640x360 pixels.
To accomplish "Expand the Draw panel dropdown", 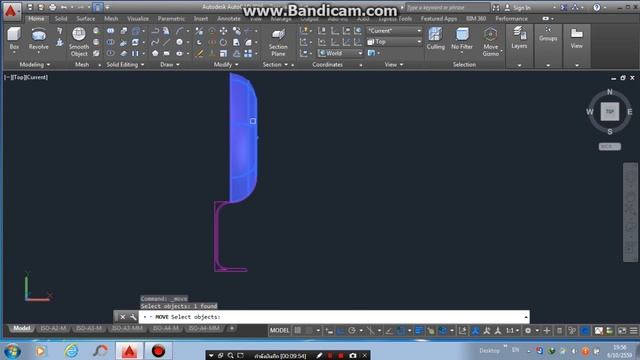I will (170, 64).
